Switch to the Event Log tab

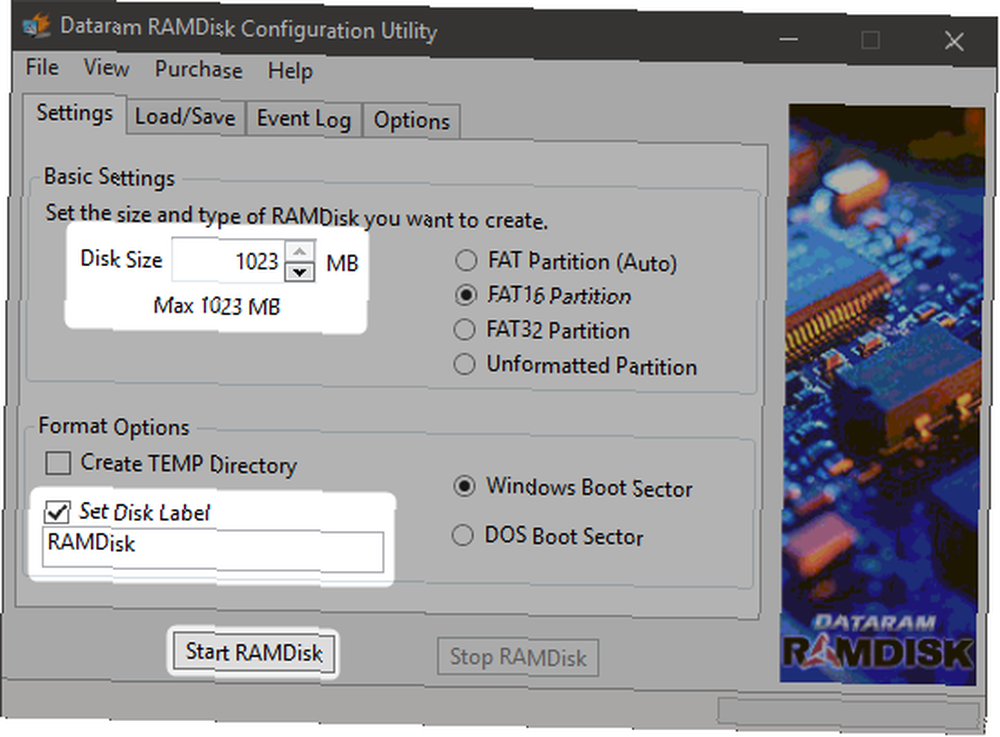pos(304,119)
